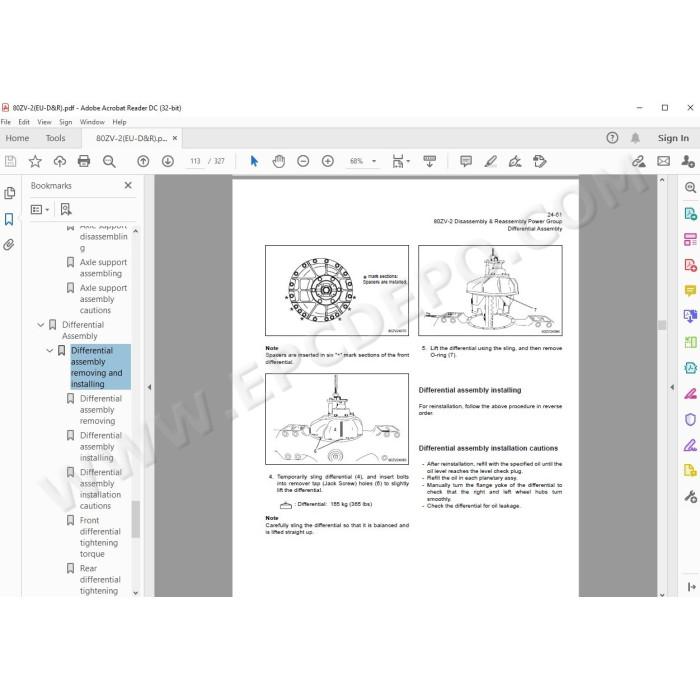700x700 pixels.
Task: Open the Help question mark icon
Action: 612,138
